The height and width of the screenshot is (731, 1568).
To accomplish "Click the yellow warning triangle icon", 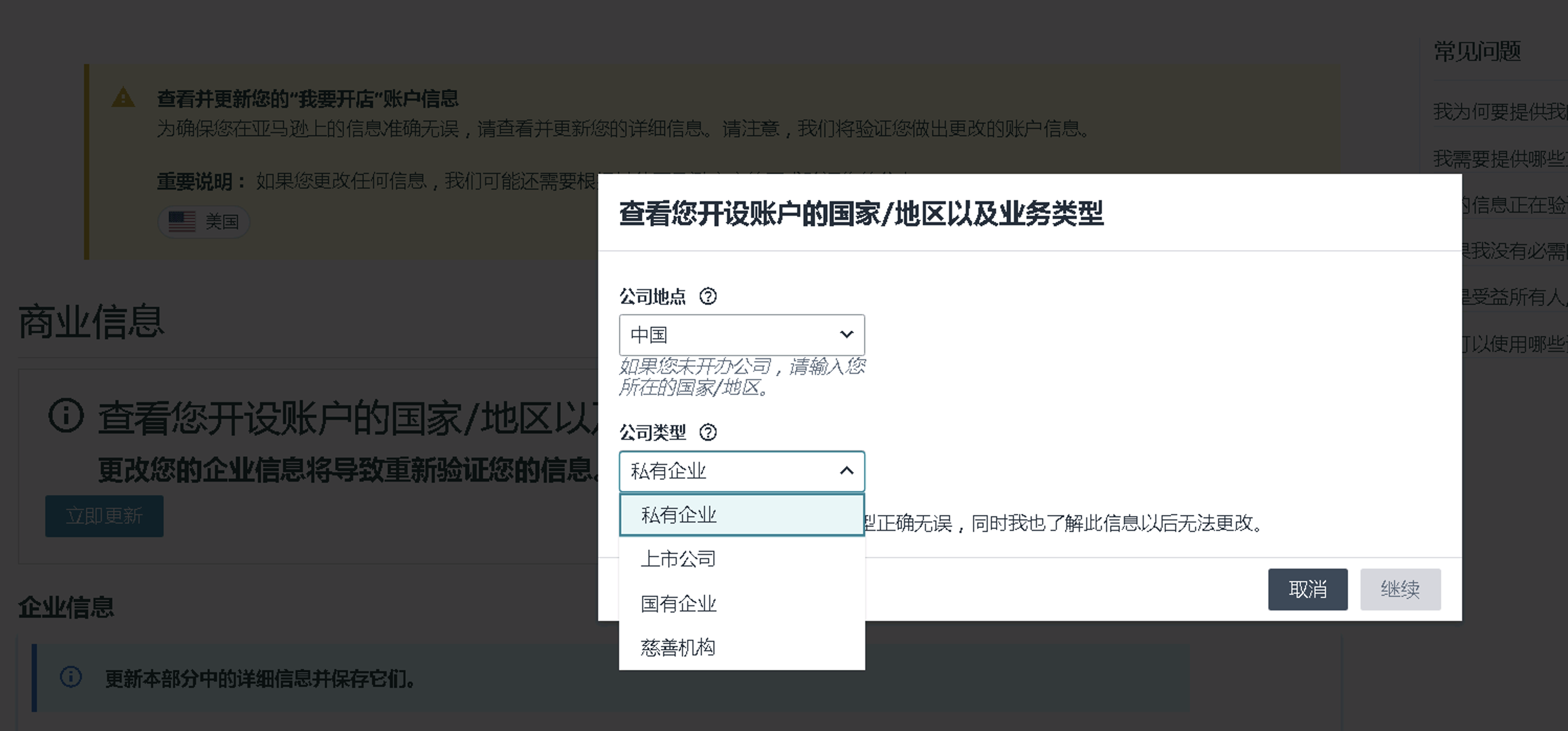I will (x=124, y=98).
